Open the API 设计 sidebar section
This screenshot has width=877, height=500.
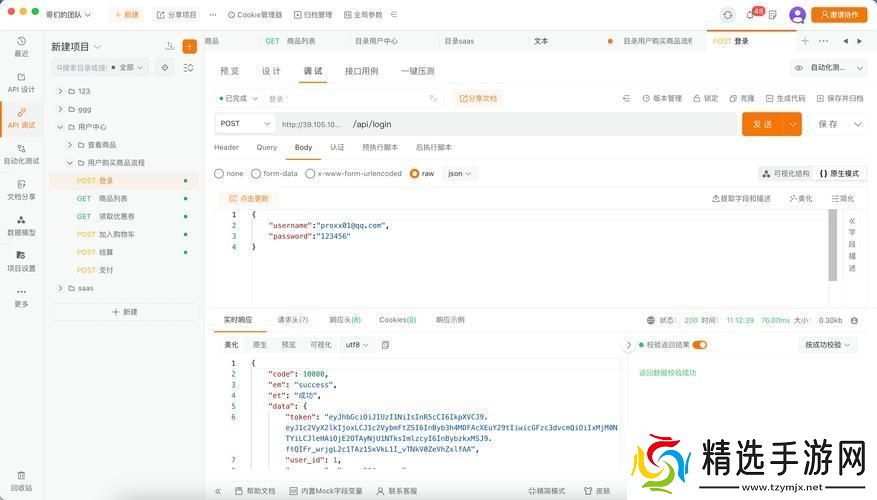click(x=21, y=83)
